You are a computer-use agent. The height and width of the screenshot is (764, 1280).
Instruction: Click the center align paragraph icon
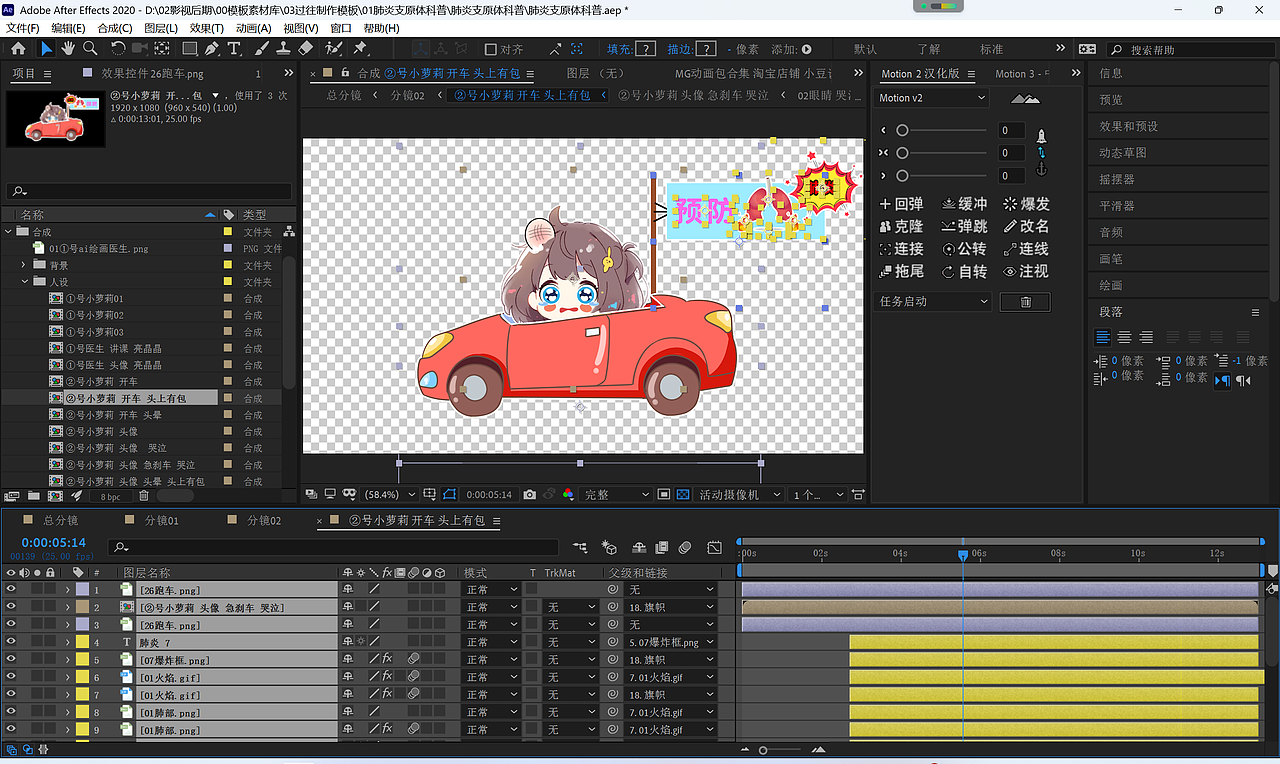(1125, 338)
